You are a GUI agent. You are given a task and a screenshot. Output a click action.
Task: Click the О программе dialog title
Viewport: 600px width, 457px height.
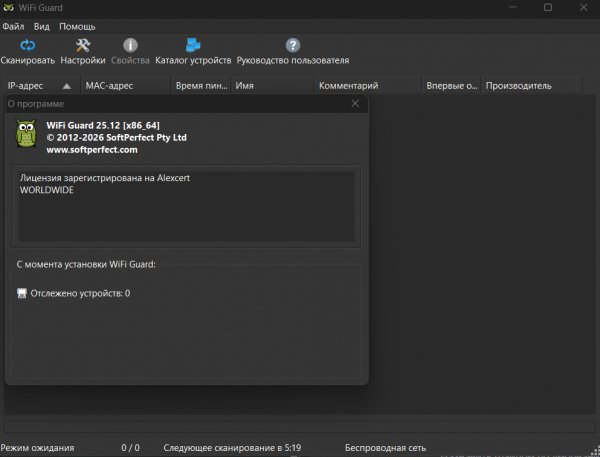point(36,104)
